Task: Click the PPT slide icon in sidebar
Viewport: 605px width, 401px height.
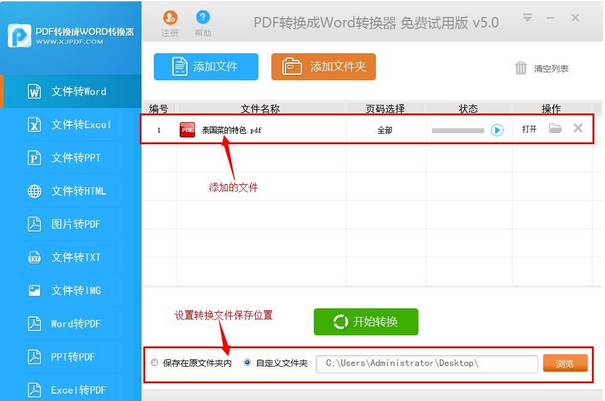Action: coord(34,158)
